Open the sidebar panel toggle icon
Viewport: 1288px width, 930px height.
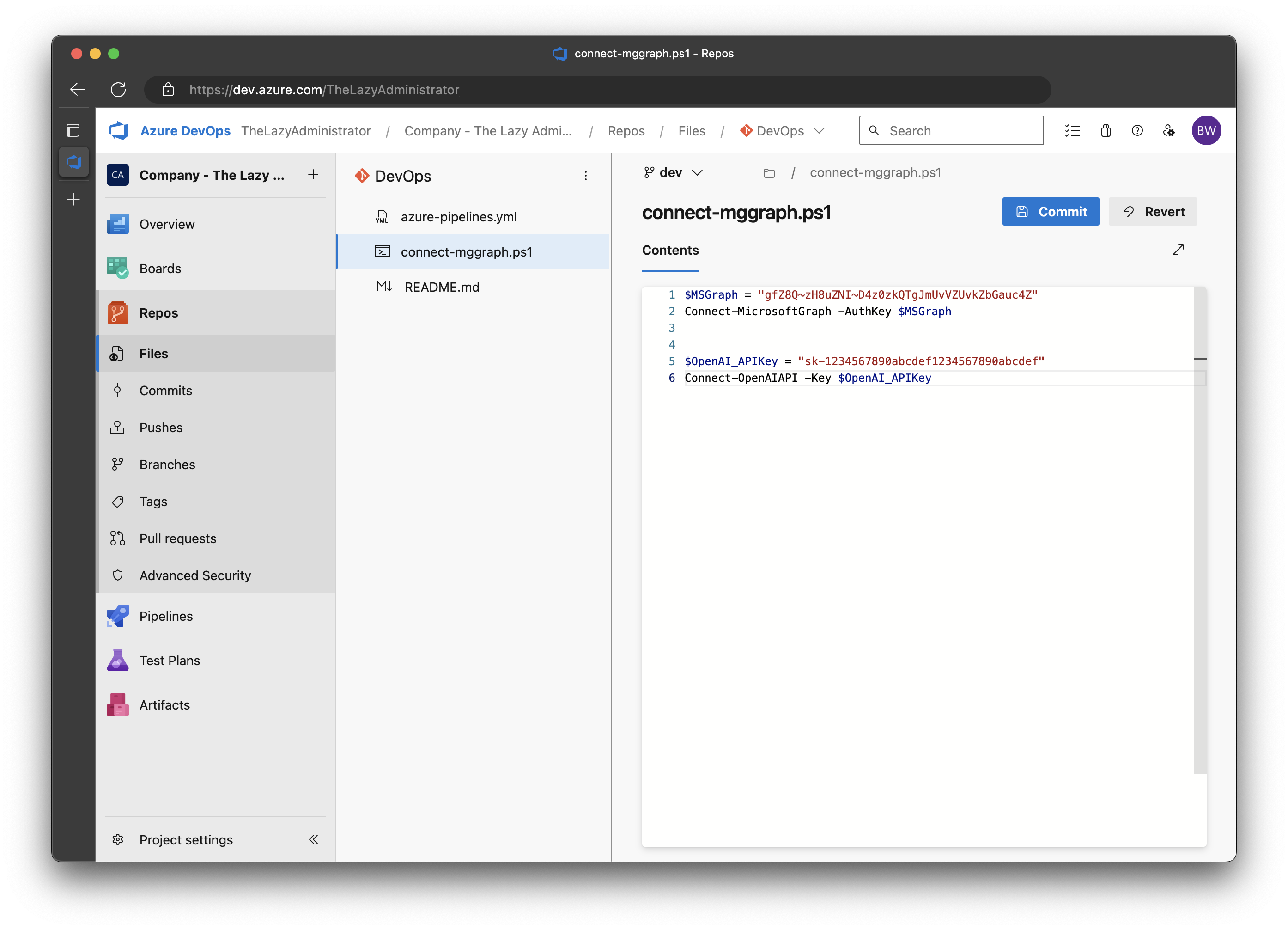[x=73, y=131]
